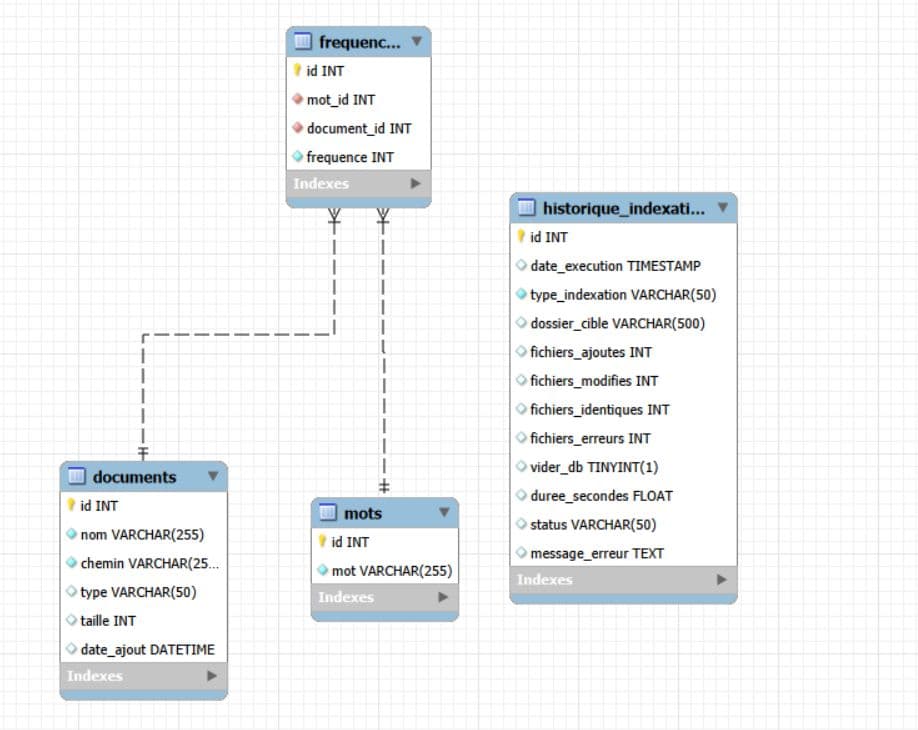Collapse the documents table using header arrow

click(x=213, y=476)
